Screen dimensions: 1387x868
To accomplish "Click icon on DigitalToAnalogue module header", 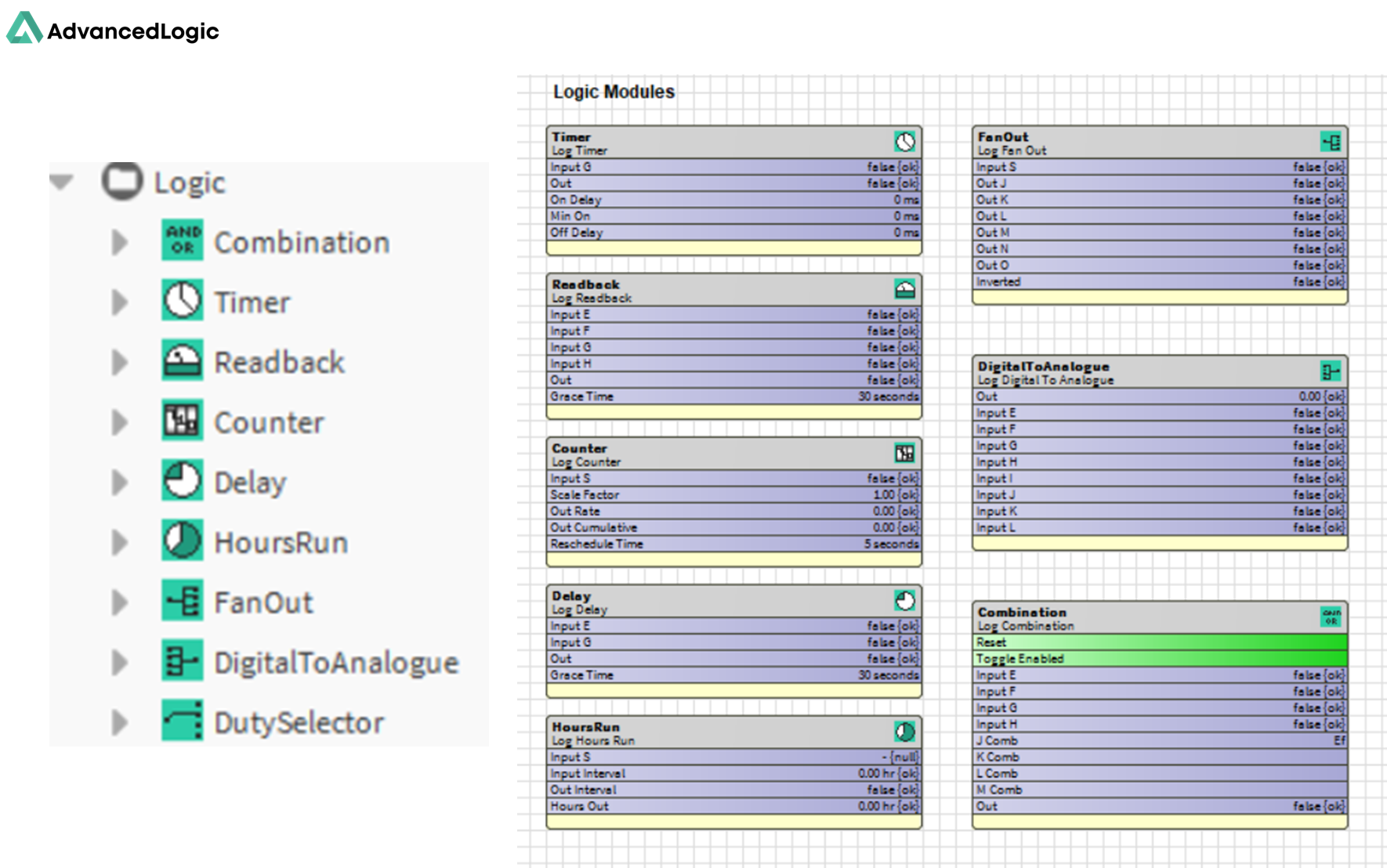I will 1331,371.
